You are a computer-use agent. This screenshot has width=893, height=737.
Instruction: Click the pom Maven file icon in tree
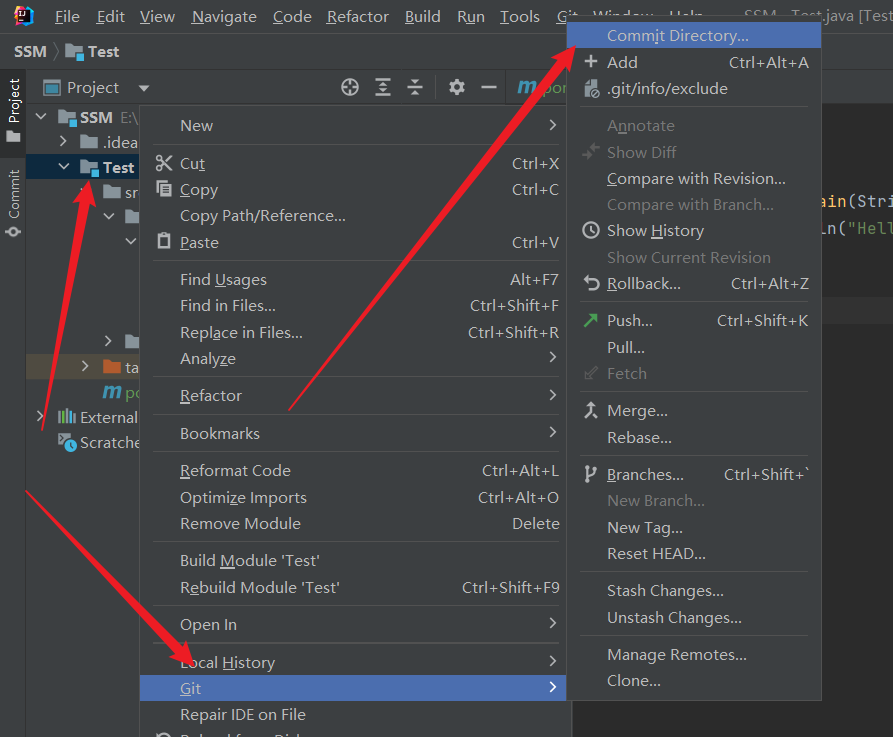pos(112,391)
